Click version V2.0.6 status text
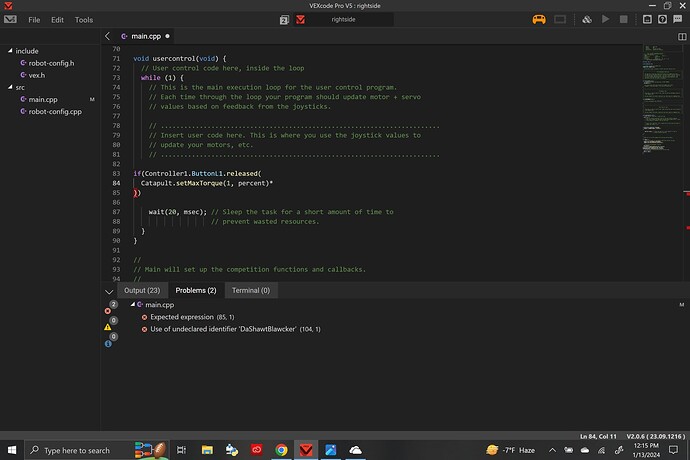Image resolution: width=690 pixels, height=460 pixels. 656,436
